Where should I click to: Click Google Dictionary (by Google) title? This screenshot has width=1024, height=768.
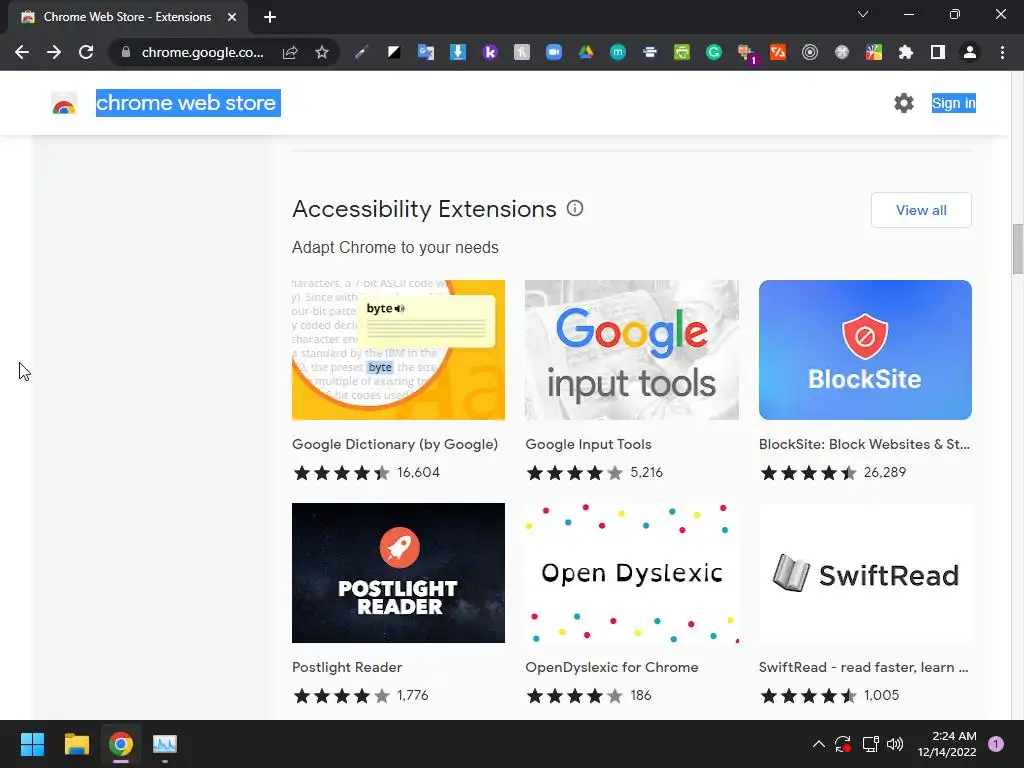click(394, 444)
